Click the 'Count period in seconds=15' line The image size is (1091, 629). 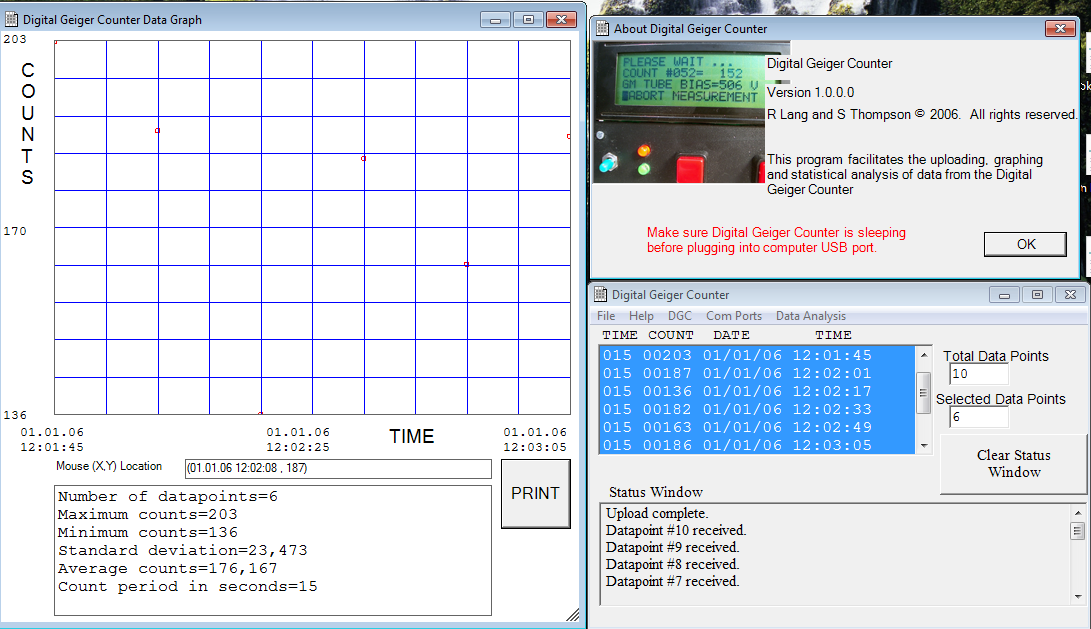188,587
